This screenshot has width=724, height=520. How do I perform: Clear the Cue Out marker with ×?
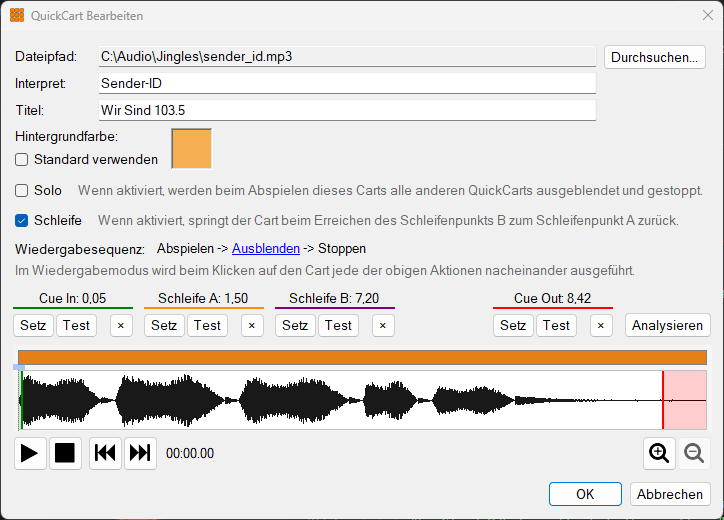[601, 326]
